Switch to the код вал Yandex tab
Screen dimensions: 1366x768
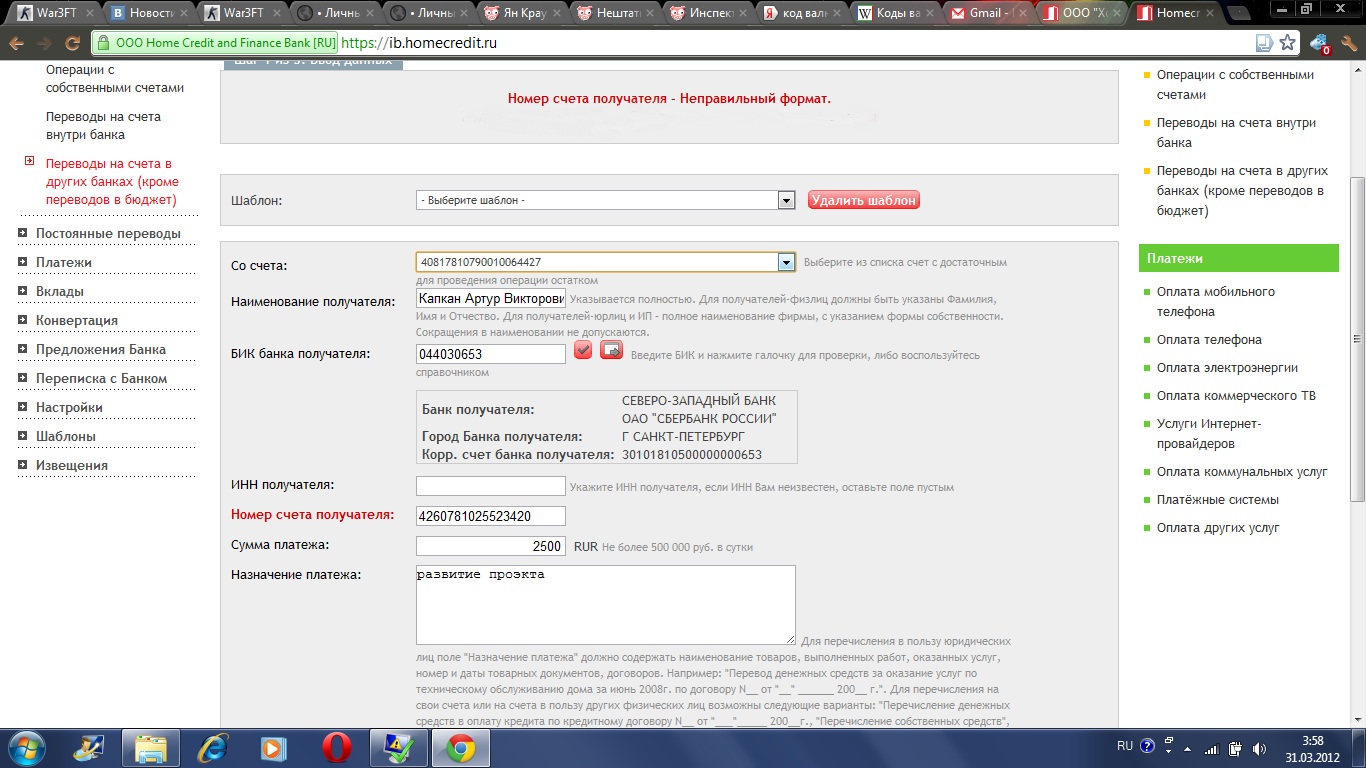click(x=799, y=14)
